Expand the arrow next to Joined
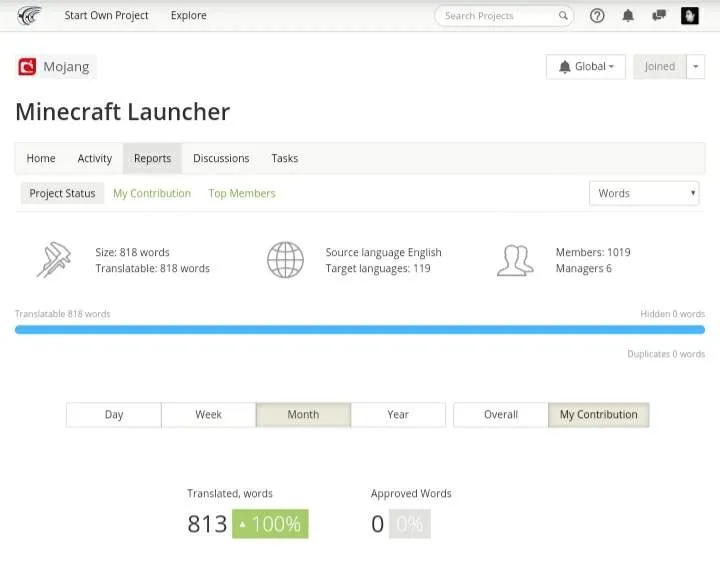720x561 pixels. tap(696, 67)
